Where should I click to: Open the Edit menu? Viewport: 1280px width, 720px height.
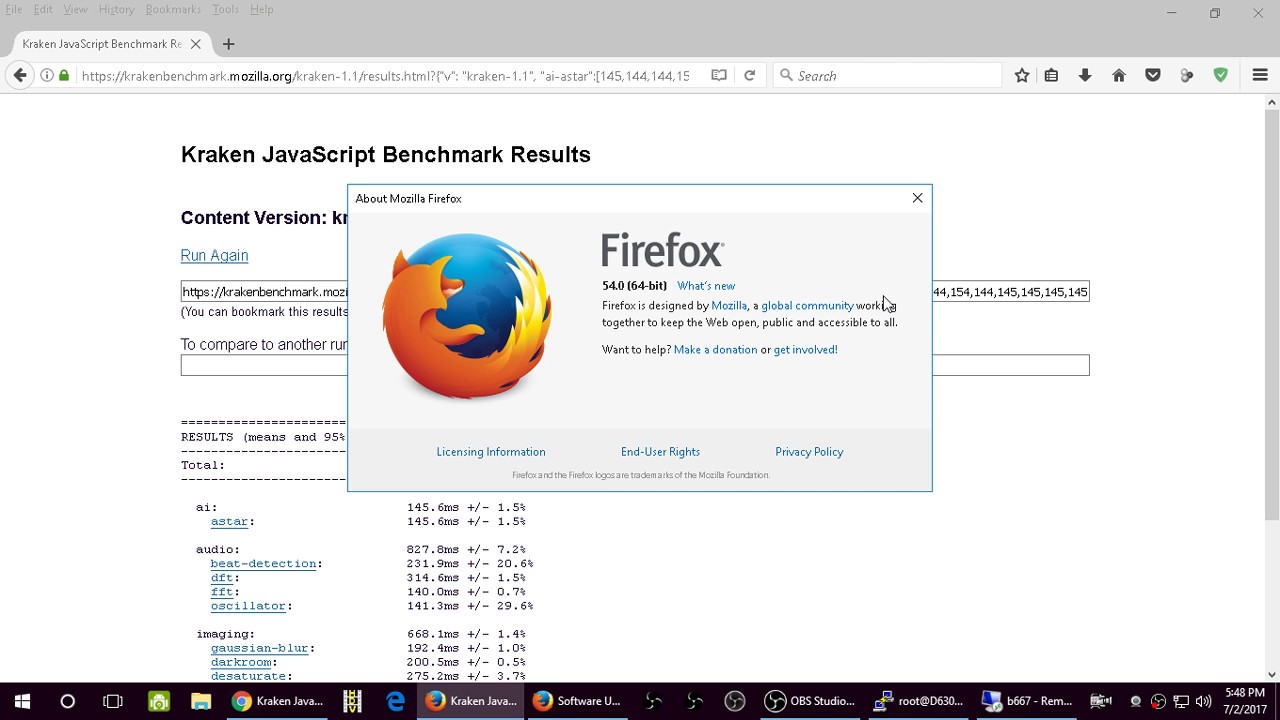pyautogui.click(x=43, y=9)
